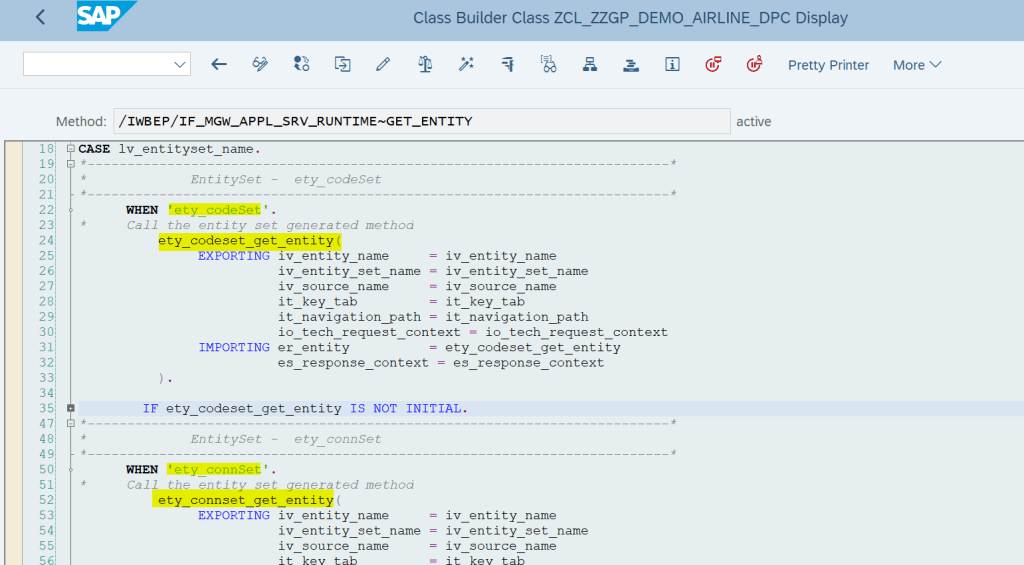Collapse the CASE block at line 18
Screen dimensions: 1024x565
[71, 149]
